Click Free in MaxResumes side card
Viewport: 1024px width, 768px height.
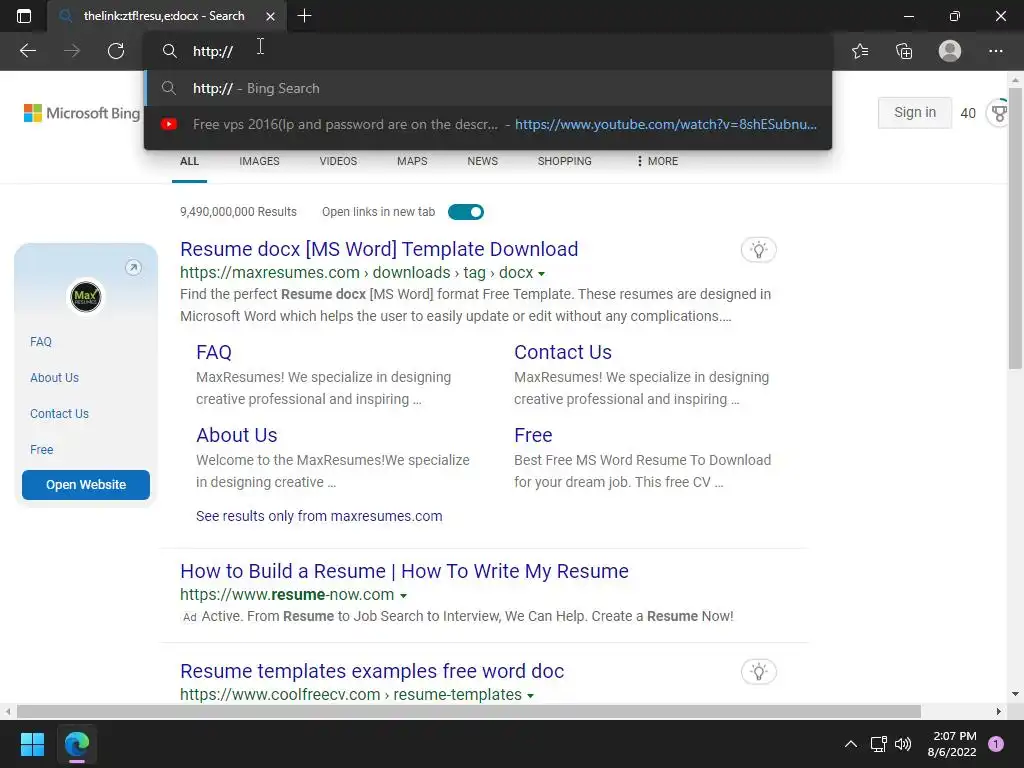(x=42, y=449)
